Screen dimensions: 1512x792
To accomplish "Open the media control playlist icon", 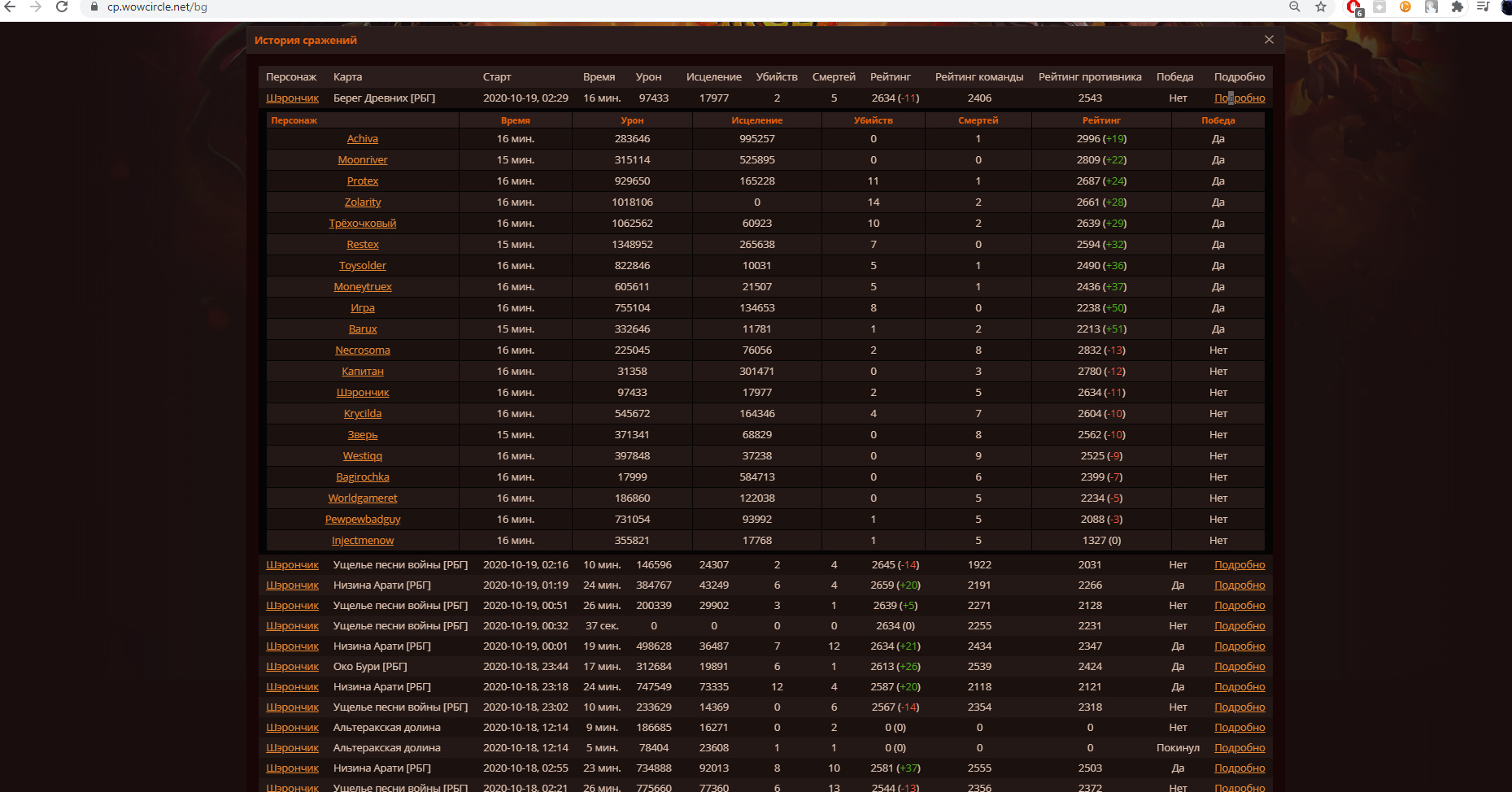I will [1483, 7].
